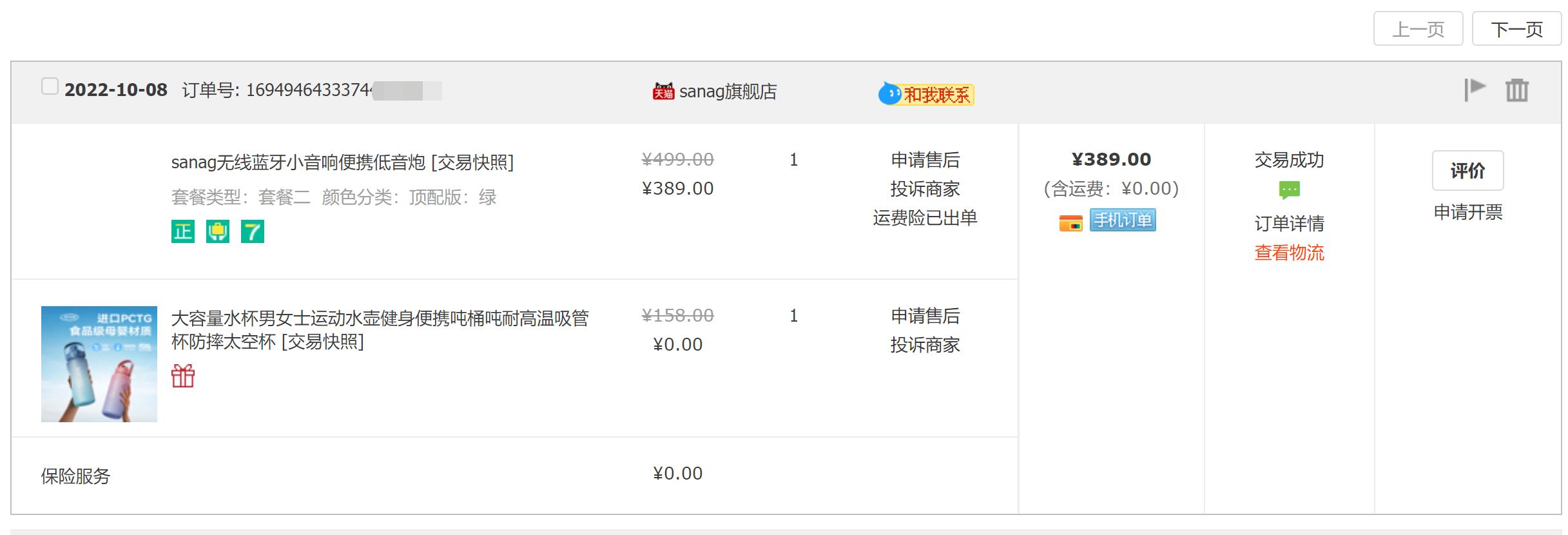Click the 评价 button to review
This screenshot has height=535, width=1568.
click(1467, 171)
